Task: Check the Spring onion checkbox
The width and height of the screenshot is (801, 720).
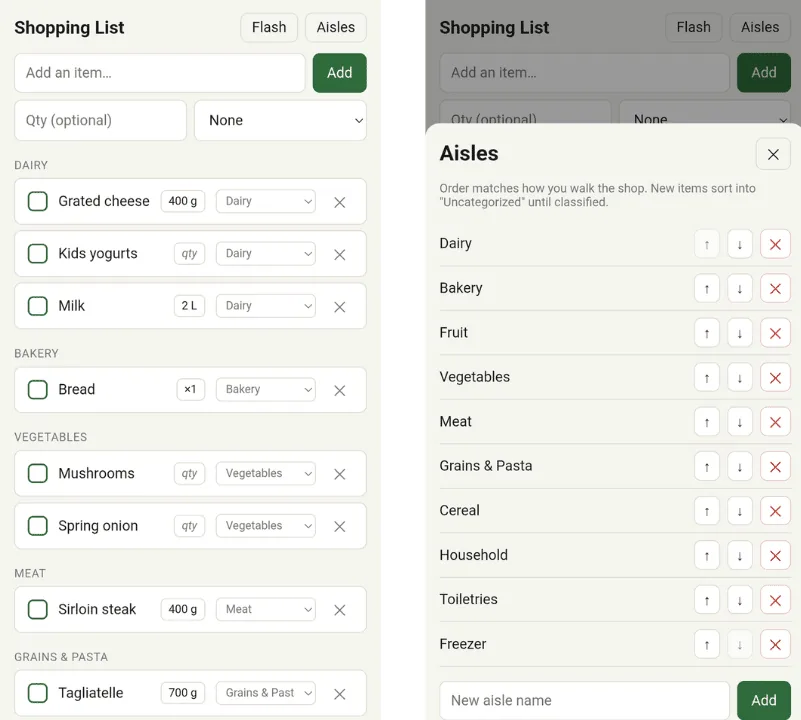Action: [x=38, y=525]
